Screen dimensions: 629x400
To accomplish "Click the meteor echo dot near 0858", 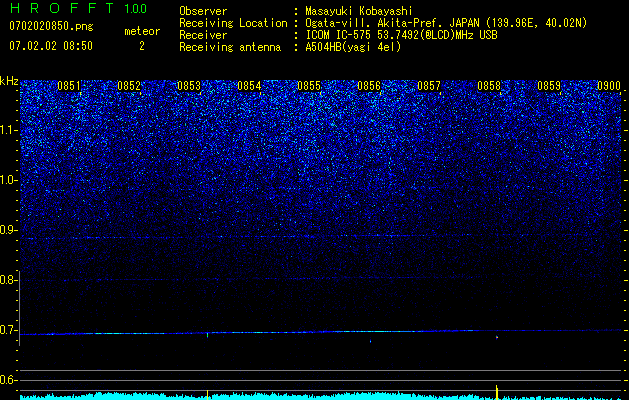I will (497, 337).
